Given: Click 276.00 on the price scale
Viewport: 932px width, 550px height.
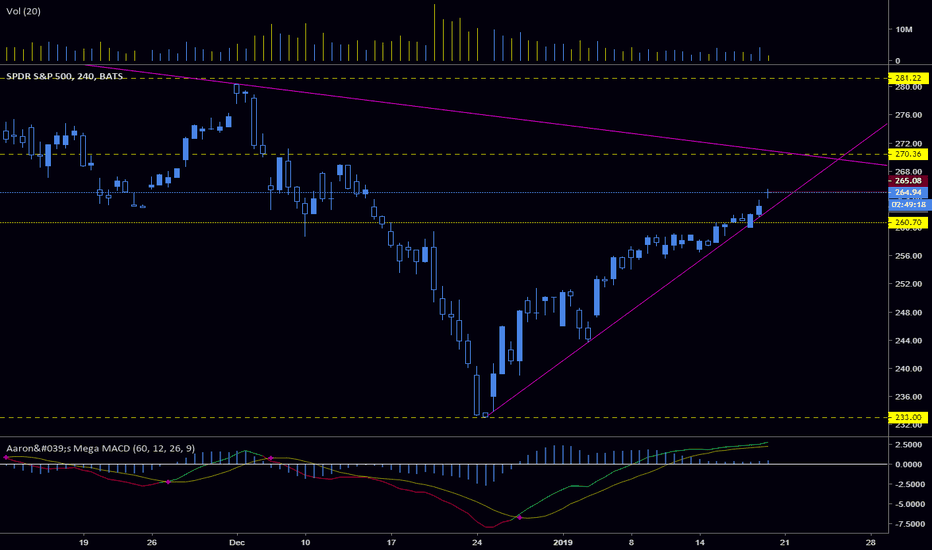Looking at the screenshot, I should click(x=908, y=115).
